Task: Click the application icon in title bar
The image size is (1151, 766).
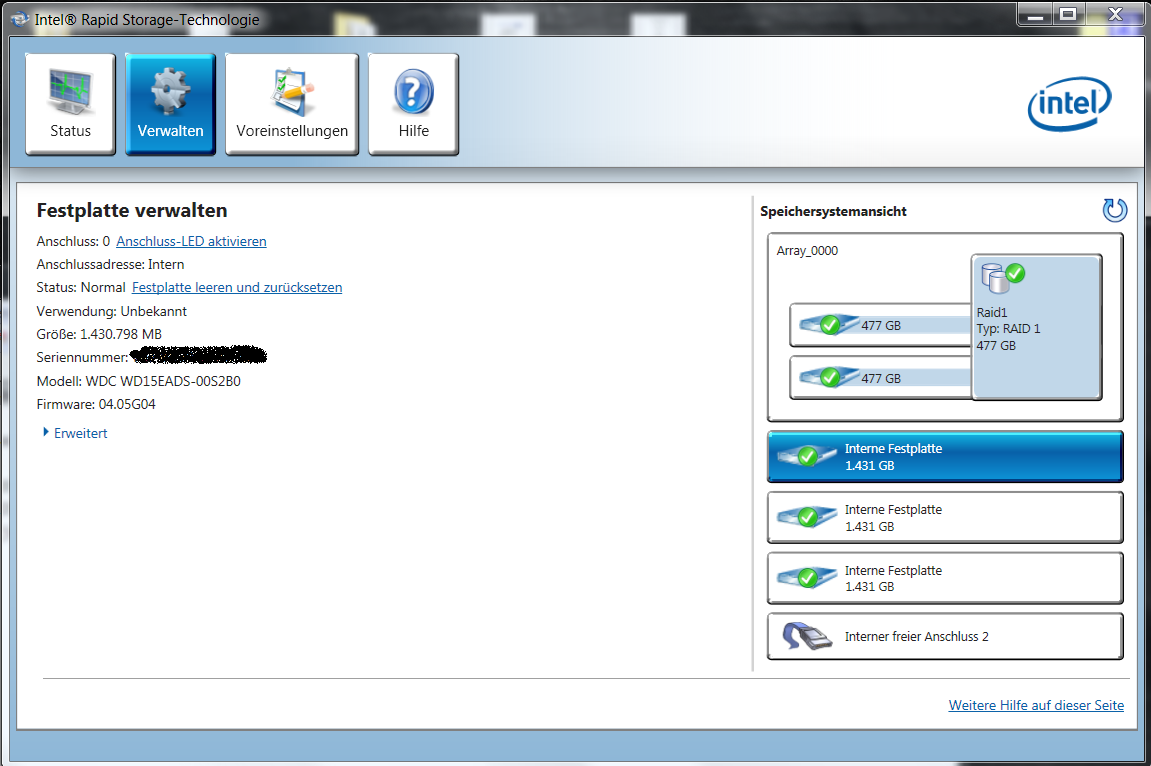Action: pyautogui.click(x=19, y=19)
